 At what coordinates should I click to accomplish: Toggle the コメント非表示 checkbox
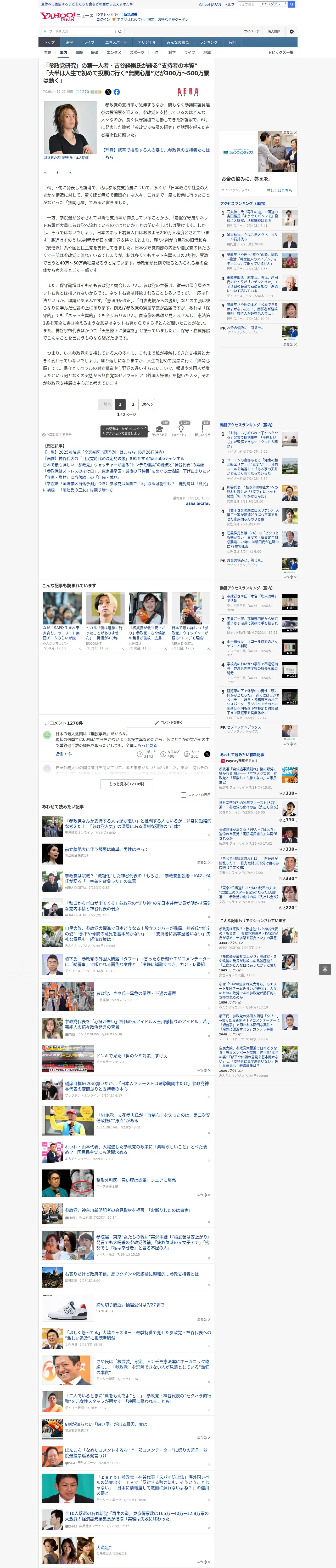(x=183, y=795)
